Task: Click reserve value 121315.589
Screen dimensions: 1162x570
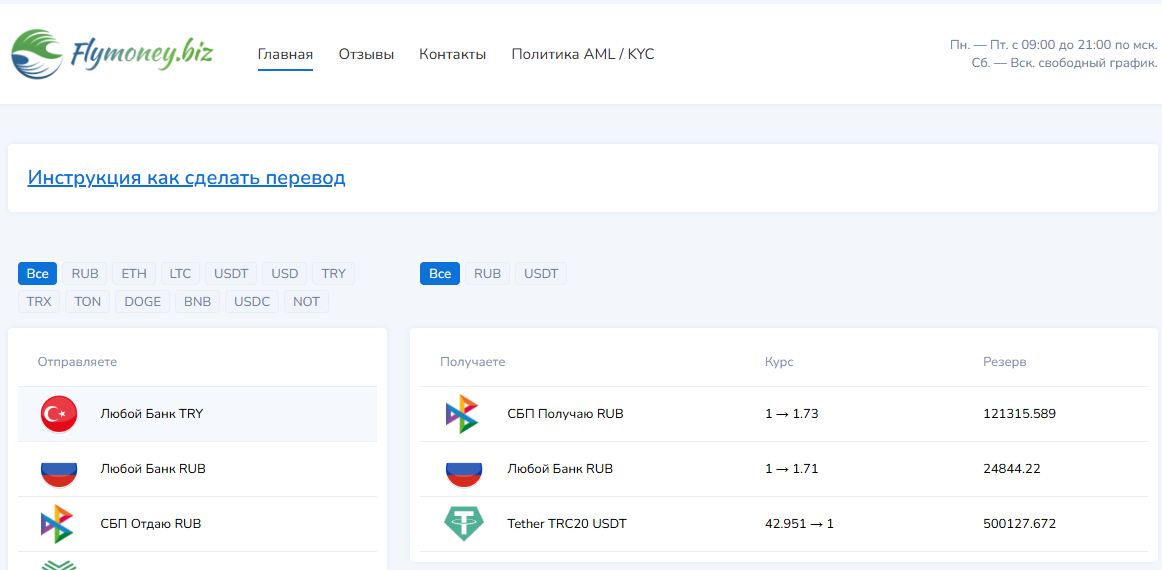Action: click(x=1020, y=414)
